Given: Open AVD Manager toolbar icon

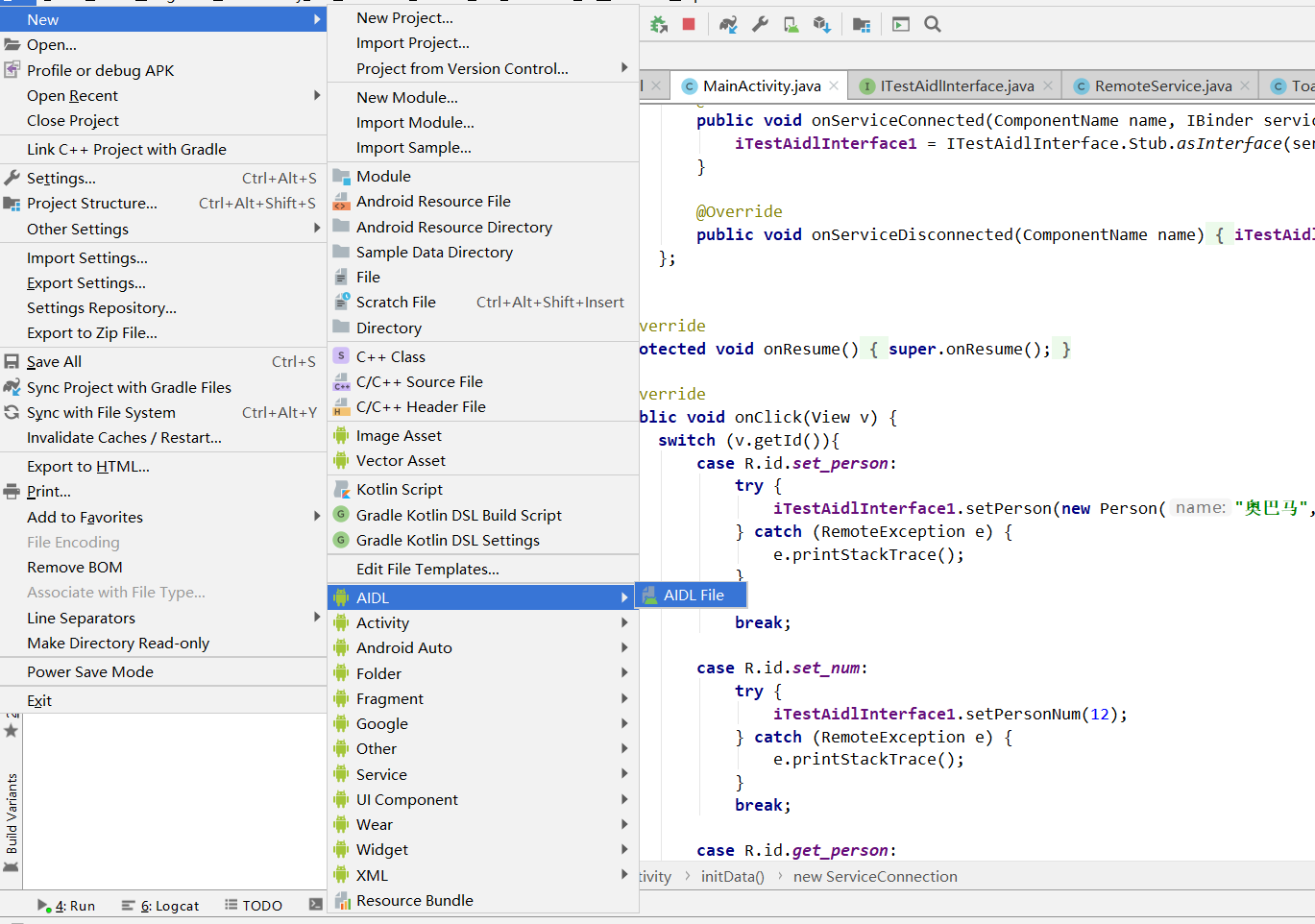Looking at the screenshot, I should (791, 25).
